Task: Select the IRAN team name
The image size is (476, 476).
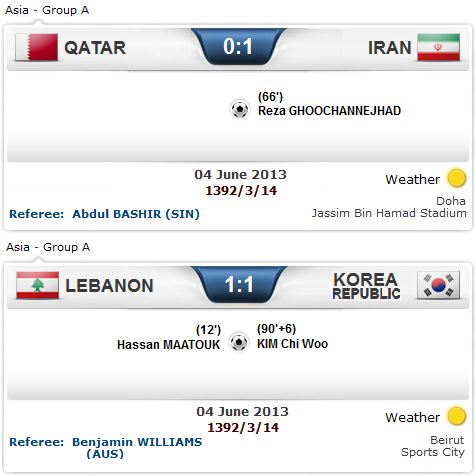Action: 390,48
